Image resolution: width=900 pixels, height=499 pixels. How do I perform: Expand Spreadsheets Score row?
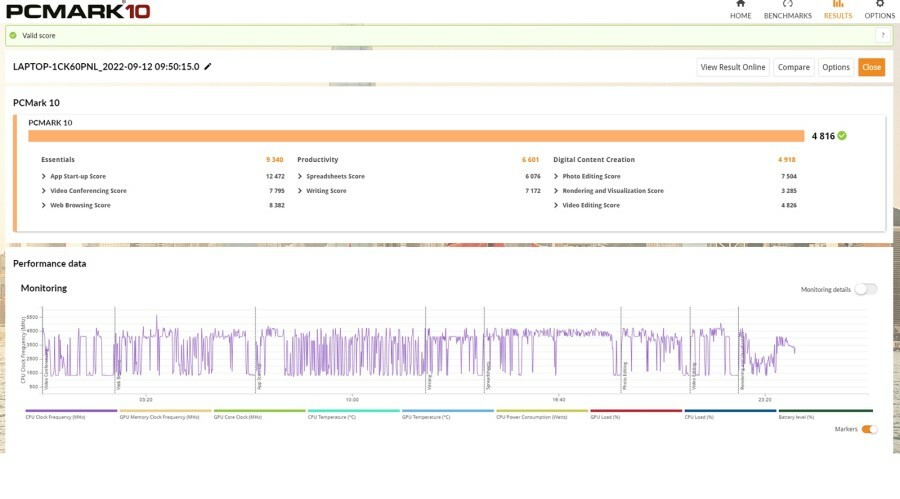[x=300, y=176]
